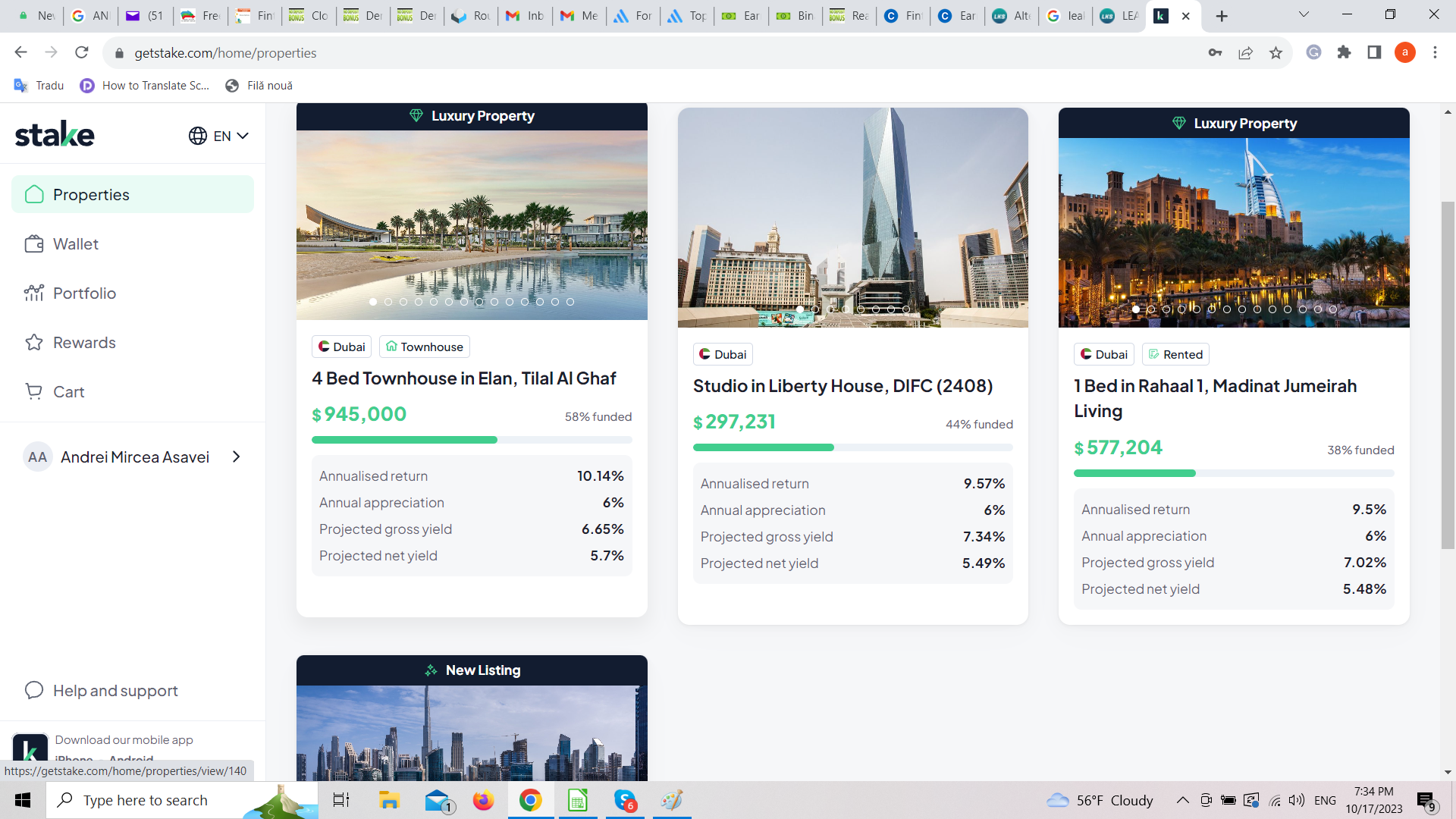
Task: Click the Stake logo
Action: click(55, 134)
